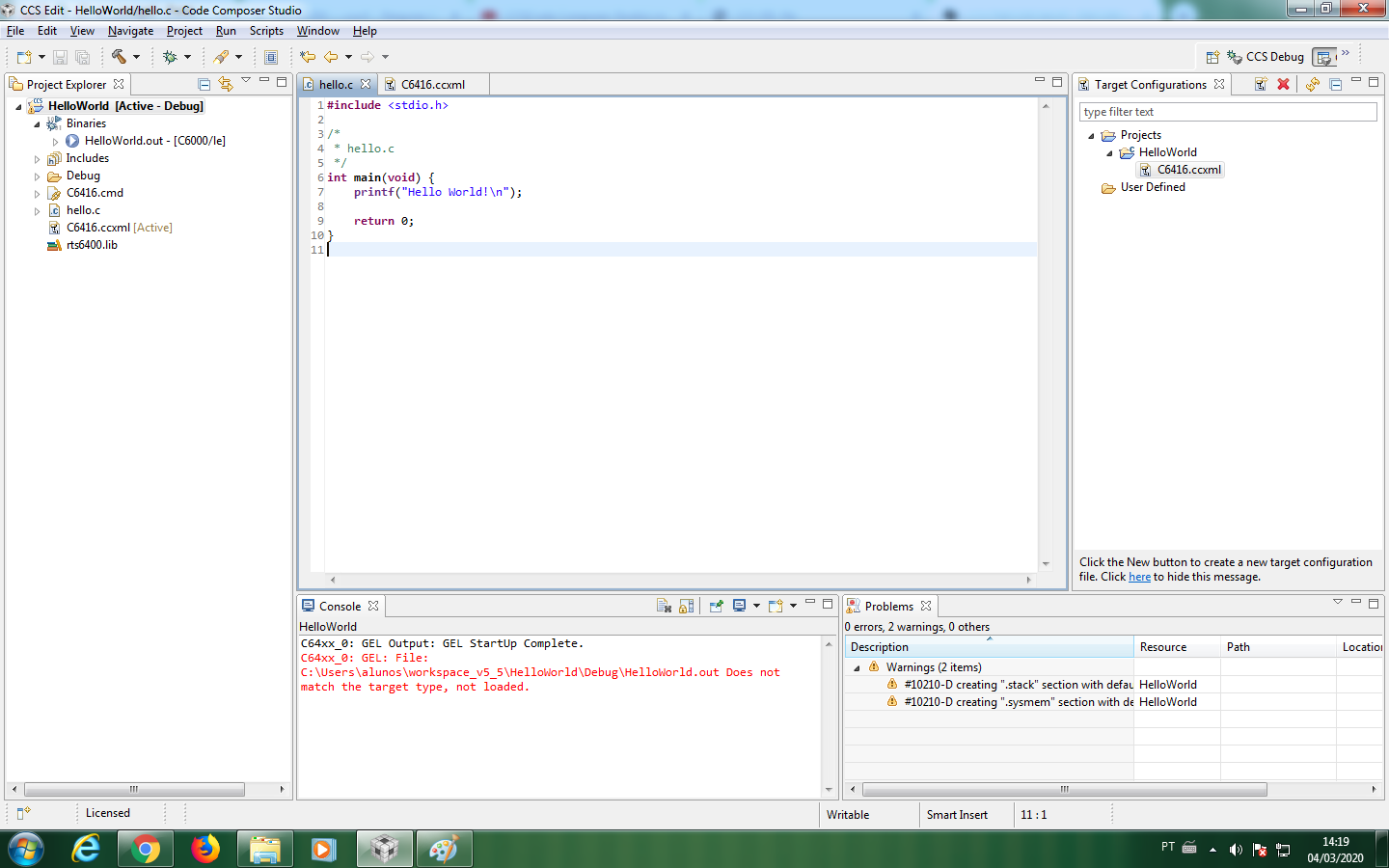This screenshot has width=1389, height=868.
Task: Navigate forward with the grey arrow
Action: [x=368, y=57]
